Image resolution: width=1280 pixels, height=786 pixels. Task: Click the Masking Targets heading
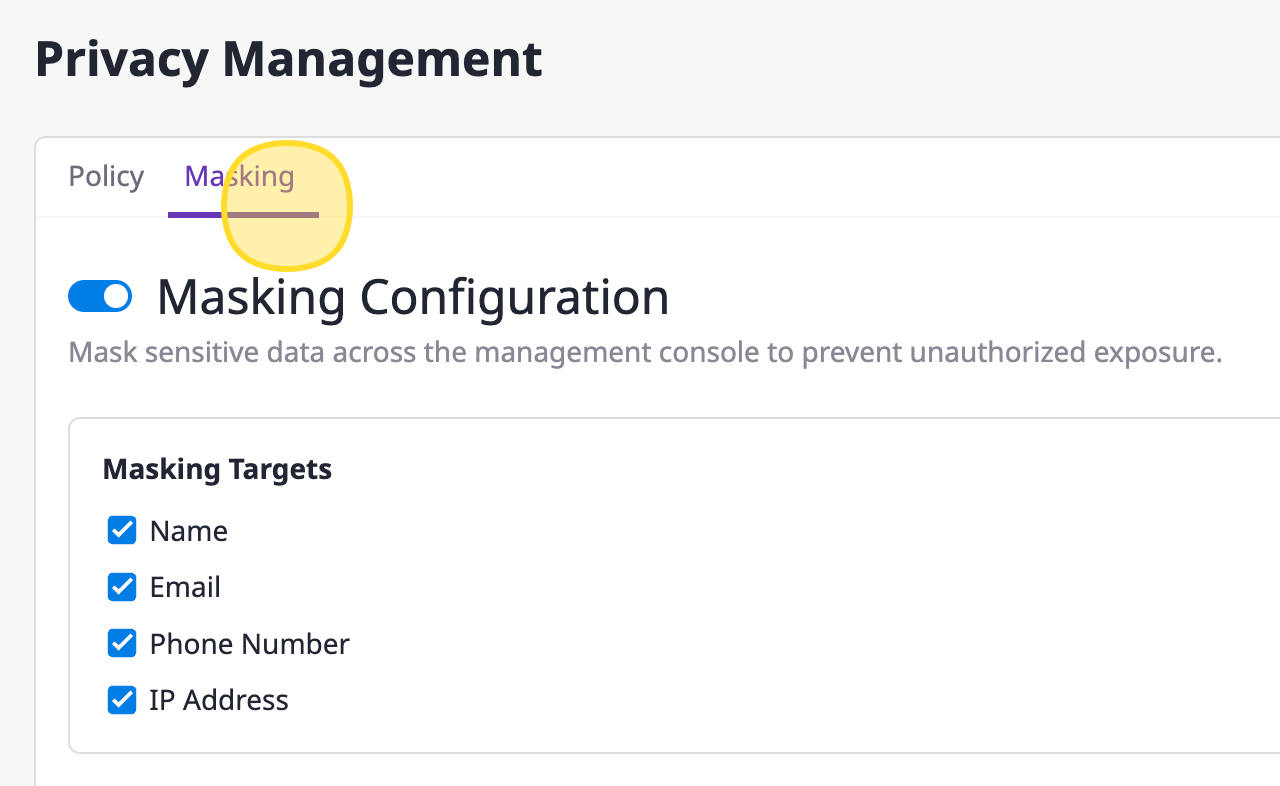[x=217, y=469]
